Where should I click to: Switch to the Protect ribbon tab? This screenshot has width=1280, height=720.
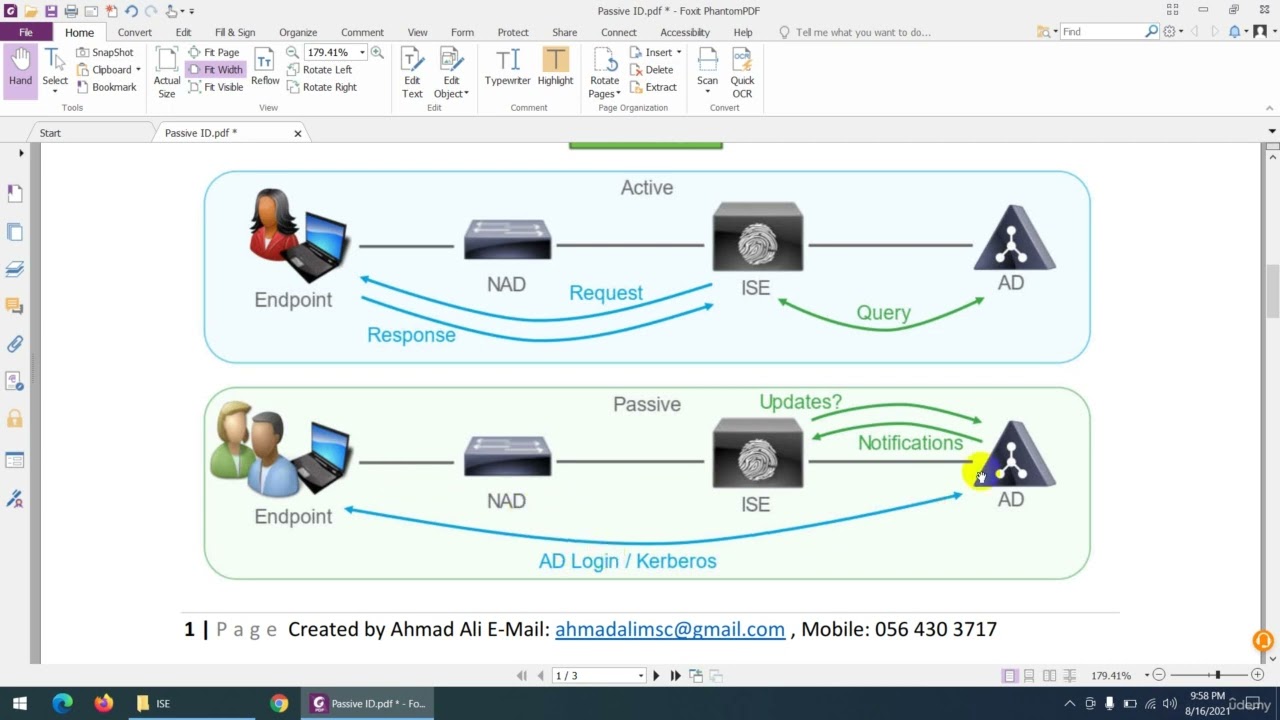[513, 32]
